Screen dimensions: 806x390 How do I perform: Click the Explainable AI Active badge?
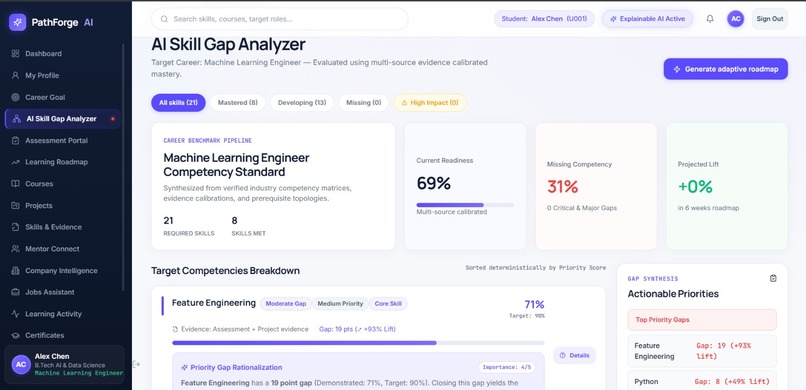(x=647, y=19)
